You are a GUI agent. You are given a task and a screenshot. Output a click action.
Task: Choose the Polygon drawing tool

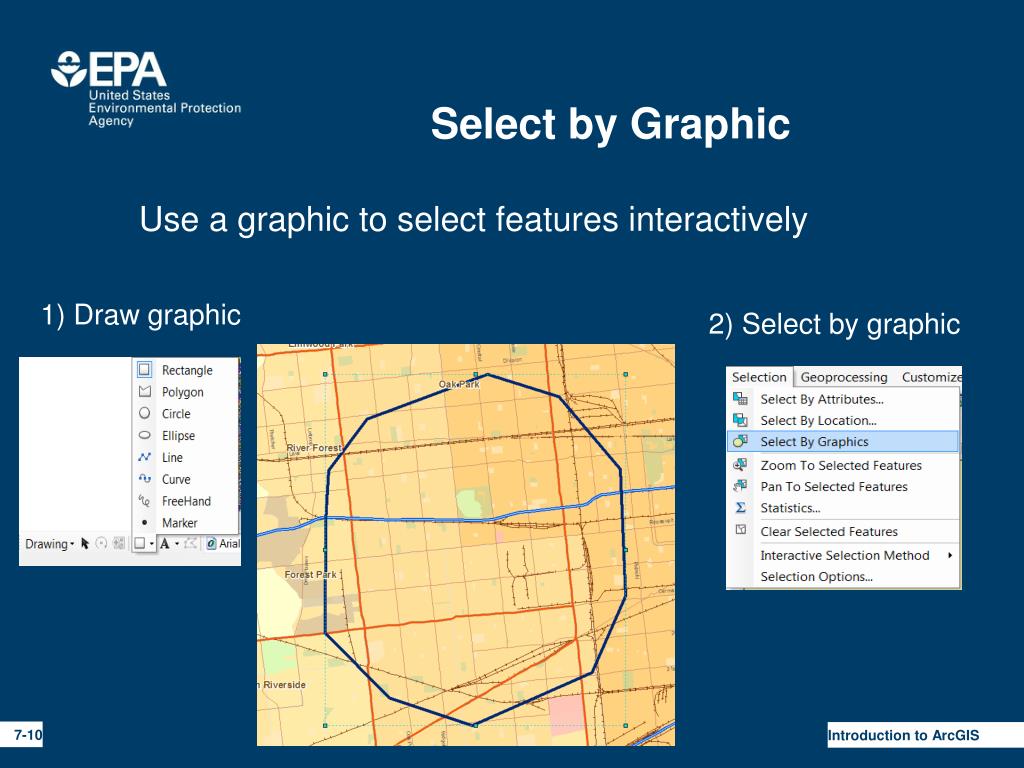tap(185, 392)
